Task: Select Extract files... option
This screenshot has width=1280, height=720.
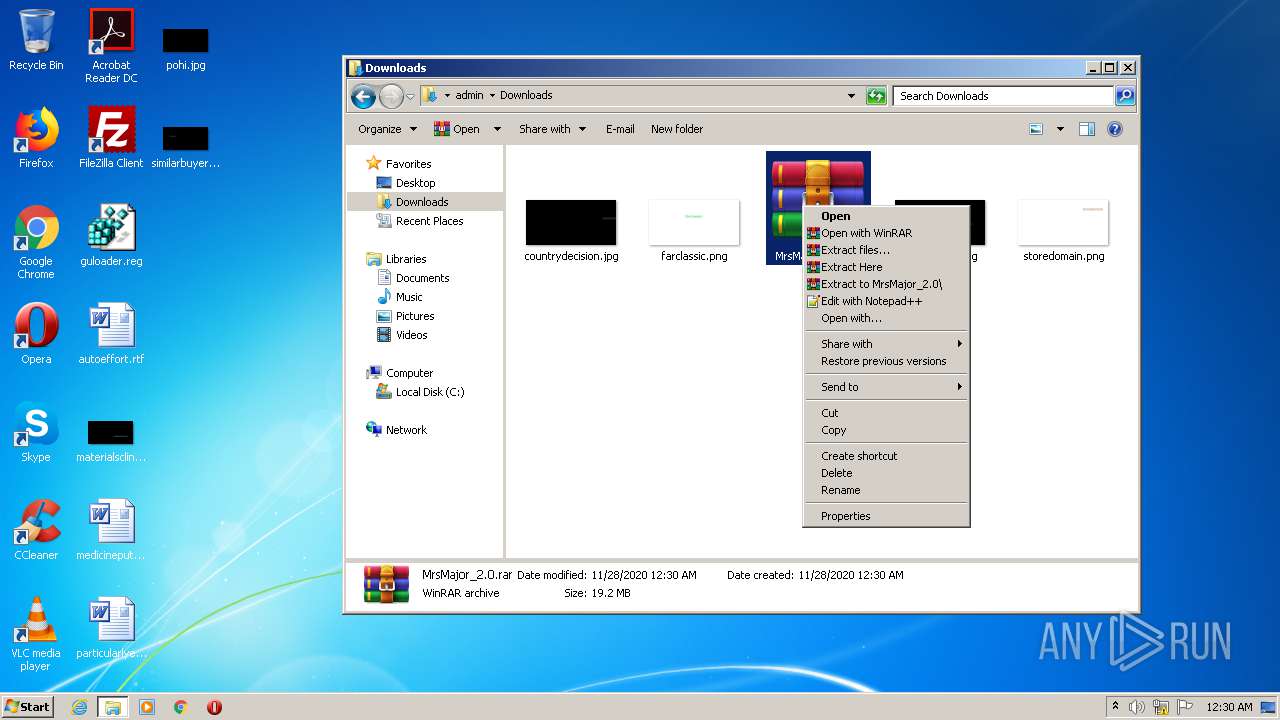Action: pyautogui.click(x=886, y=250)
